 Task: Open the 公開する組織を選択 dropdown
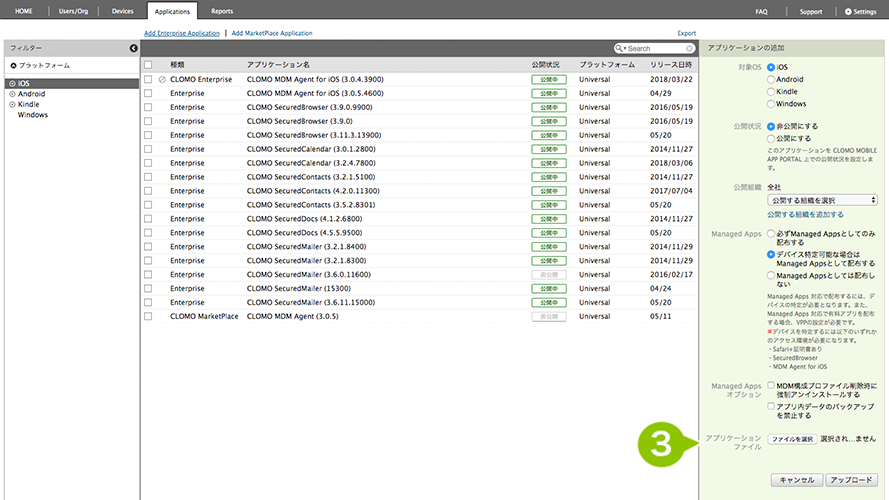tap(822, 200)
